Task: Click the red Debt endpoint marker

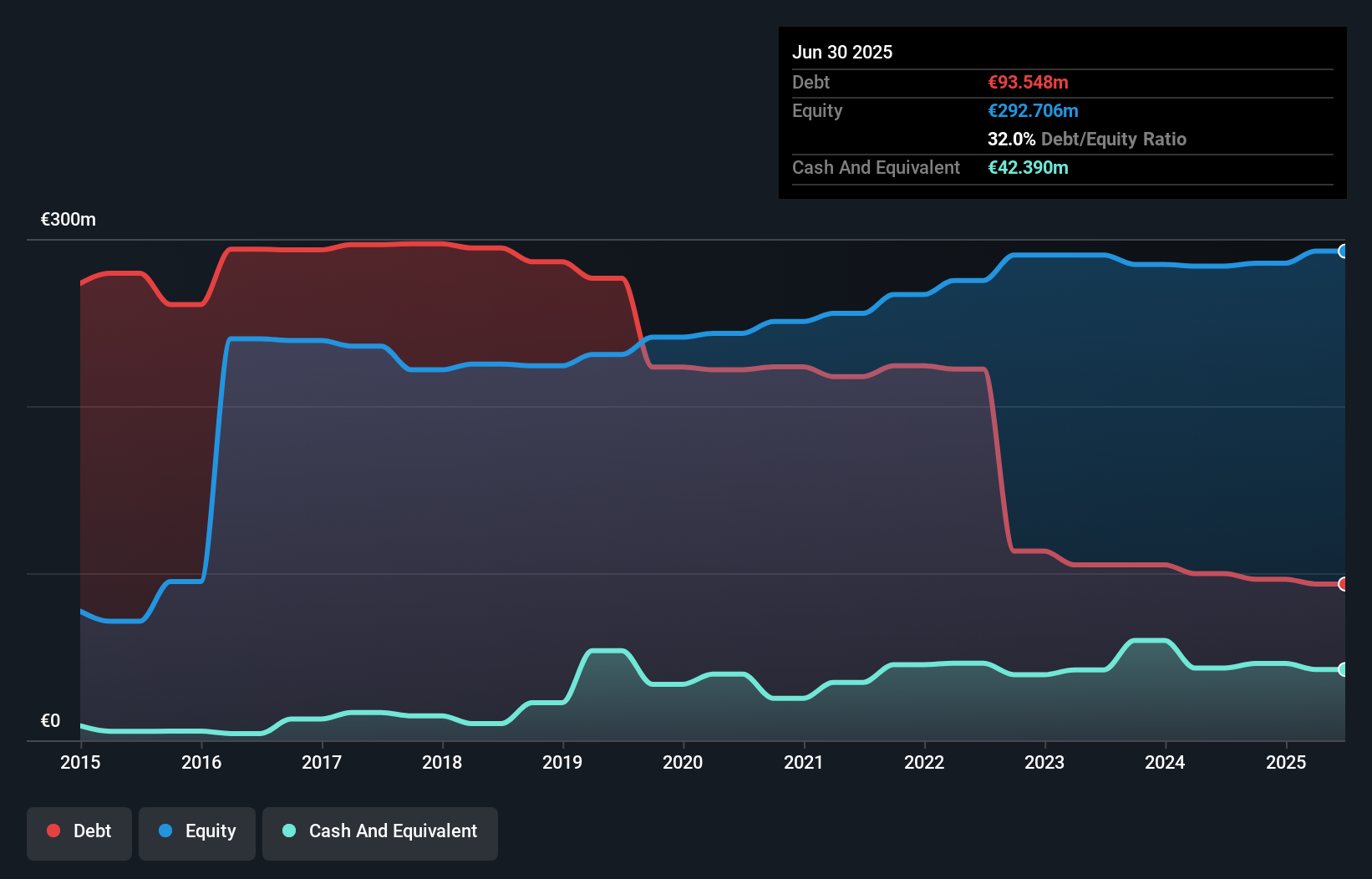Action: click(x=1344, y=584)
